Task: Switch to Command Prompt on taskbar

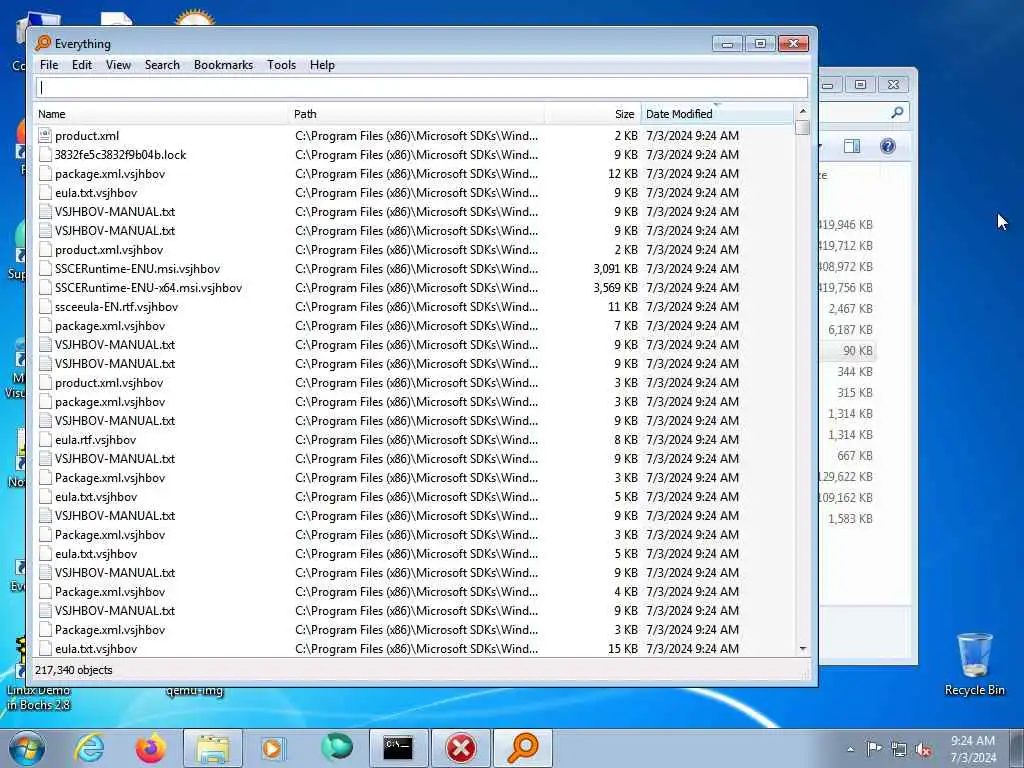Action: [398, 748]
